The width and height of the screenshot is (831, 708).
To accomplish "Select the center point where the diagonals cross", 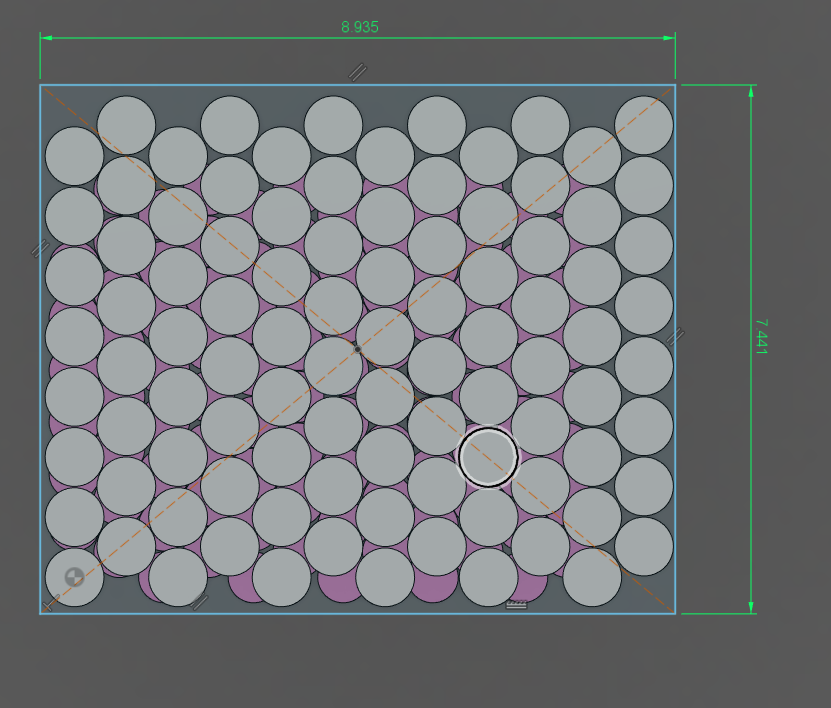I will coord(357,348).
